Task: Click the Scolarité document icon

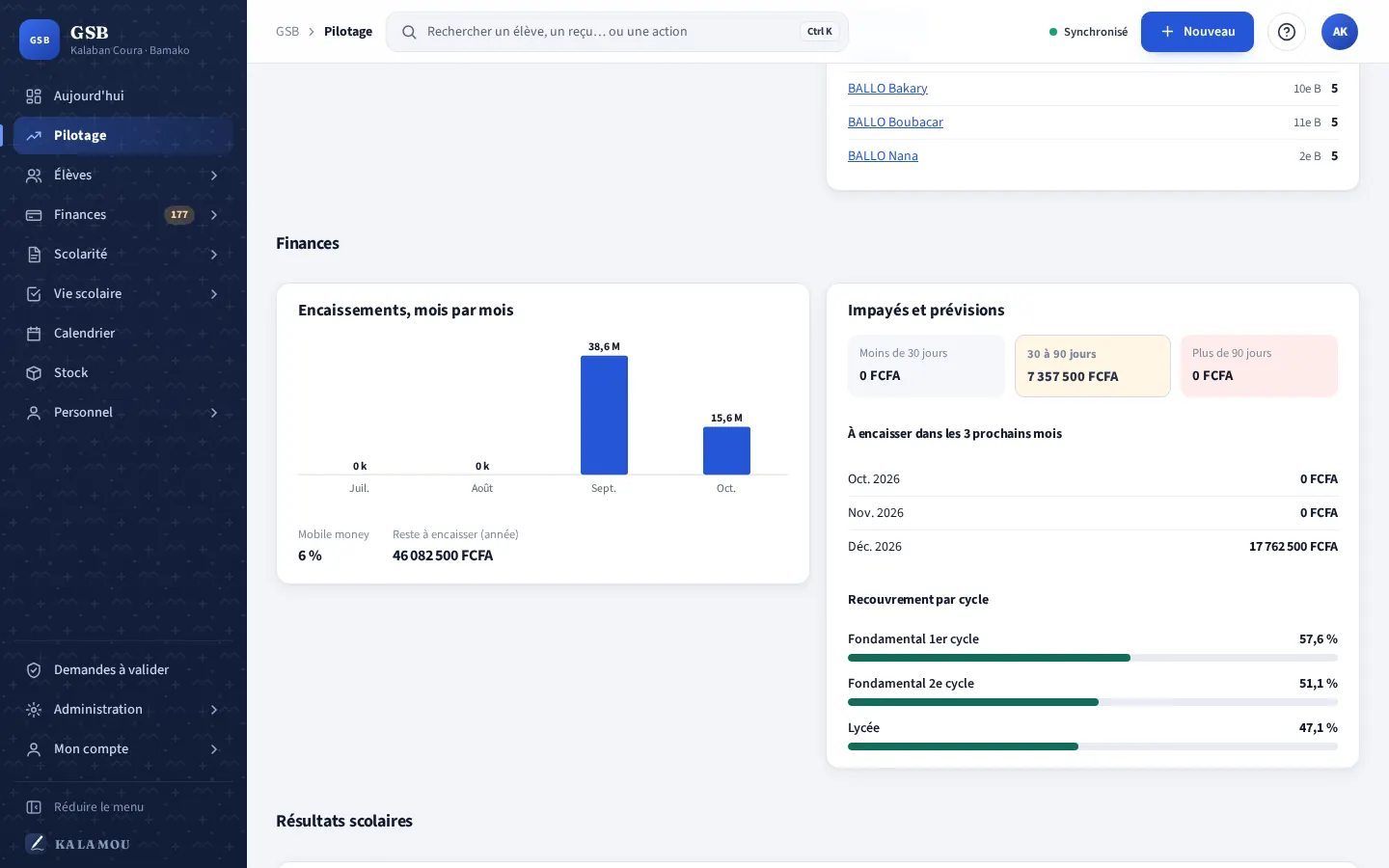Action: pos(34,255)
